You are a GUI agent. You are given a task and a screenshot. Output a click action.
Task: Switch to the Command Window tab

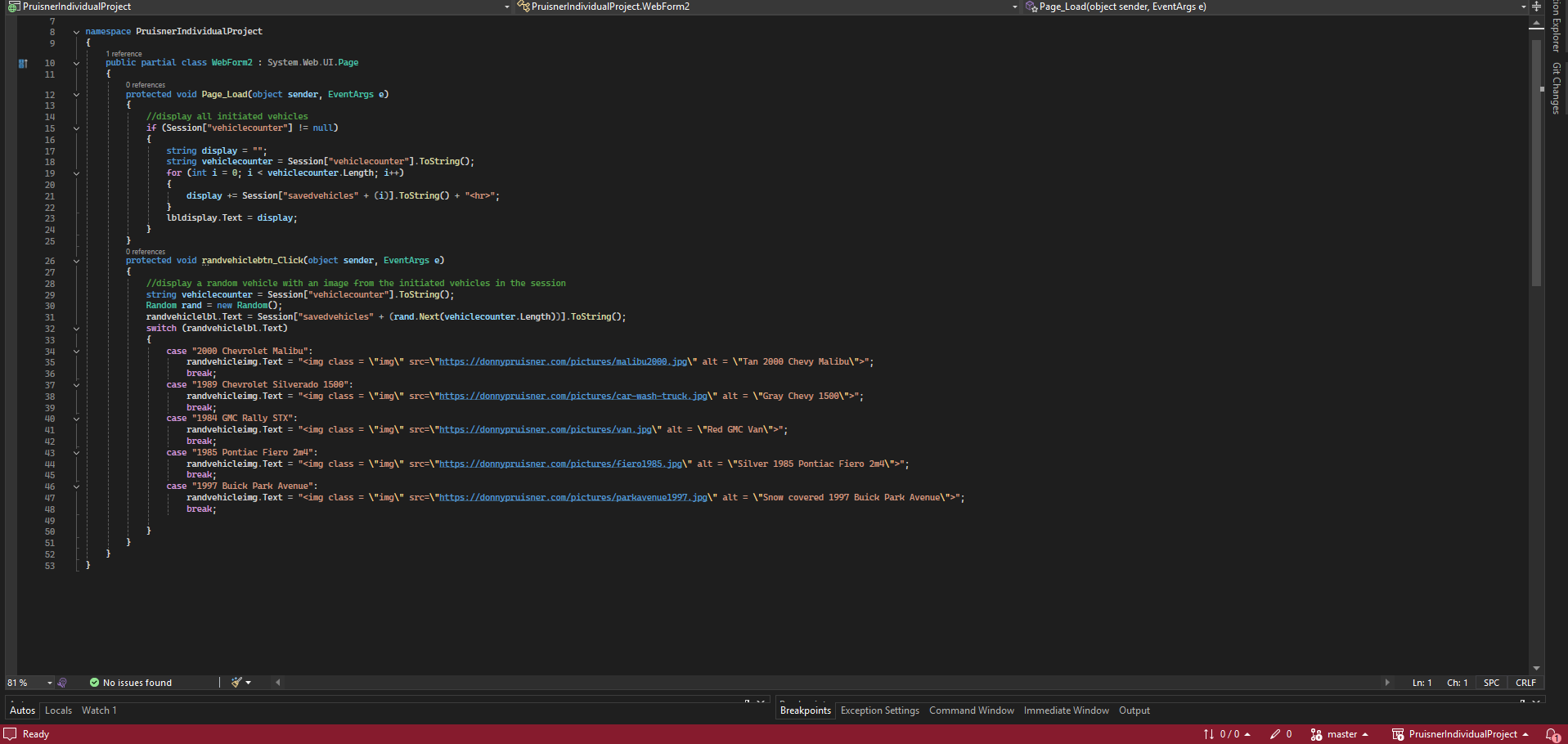(972, 710)
